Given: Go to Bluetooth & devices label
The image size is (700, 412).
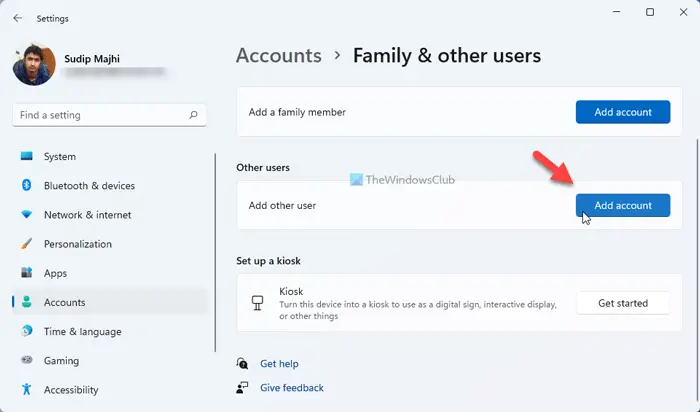Looking at the screenshot, I should [89, 186].
